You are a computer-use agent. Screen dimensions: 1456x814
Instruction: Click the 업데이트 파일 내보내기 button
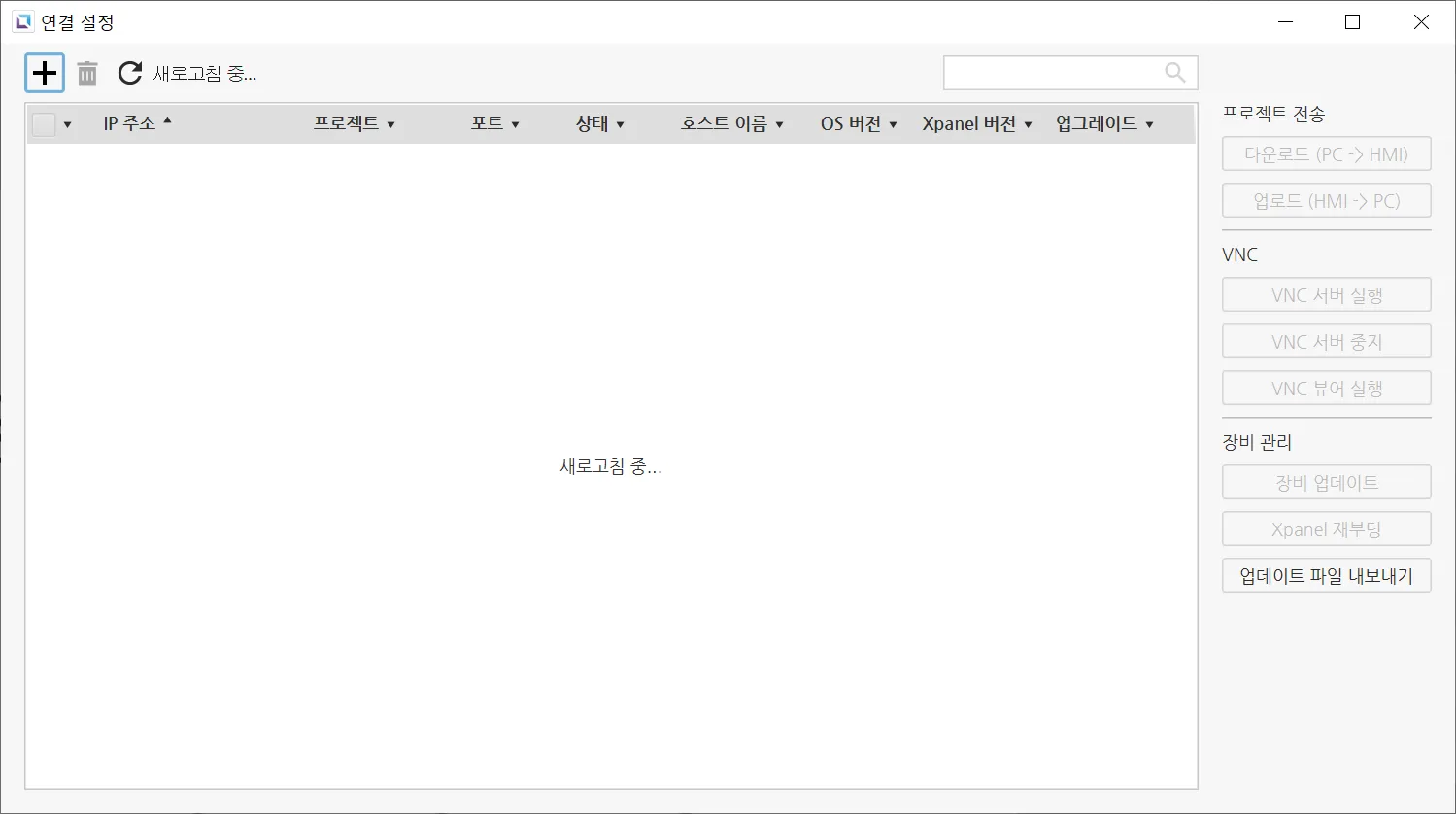click(x=1326, y=575)
